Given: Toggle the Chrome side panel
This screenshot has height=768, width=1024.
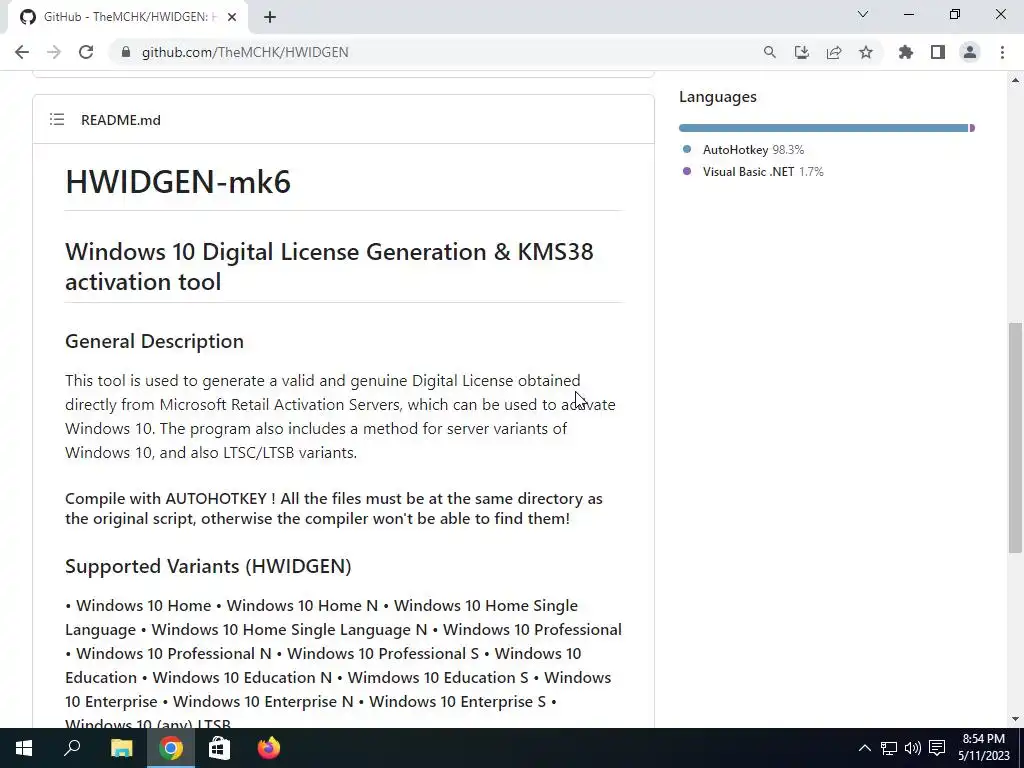Looking at the screenshot, I should click(x=938, y=52).
